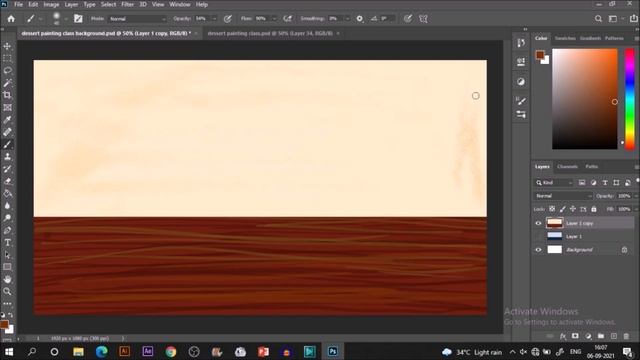This screenshot has width=640, height=360.
Task: Show the Layer 1 layer
Action: pos(538,236)
